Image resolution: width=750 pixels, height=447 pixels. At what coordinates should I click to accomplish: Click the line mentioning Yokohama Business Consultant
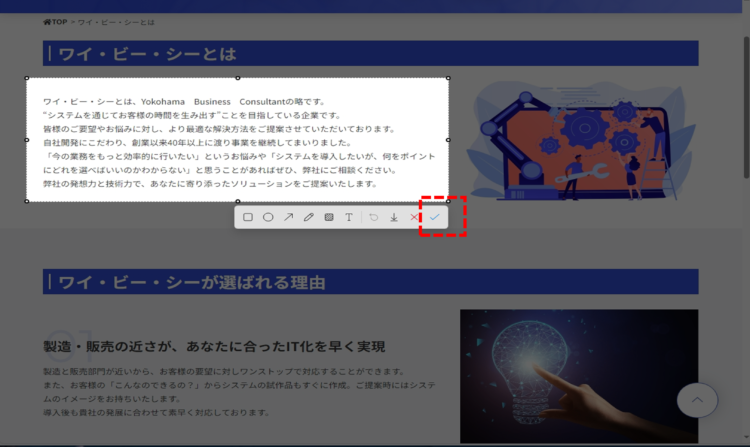[185, 102]
